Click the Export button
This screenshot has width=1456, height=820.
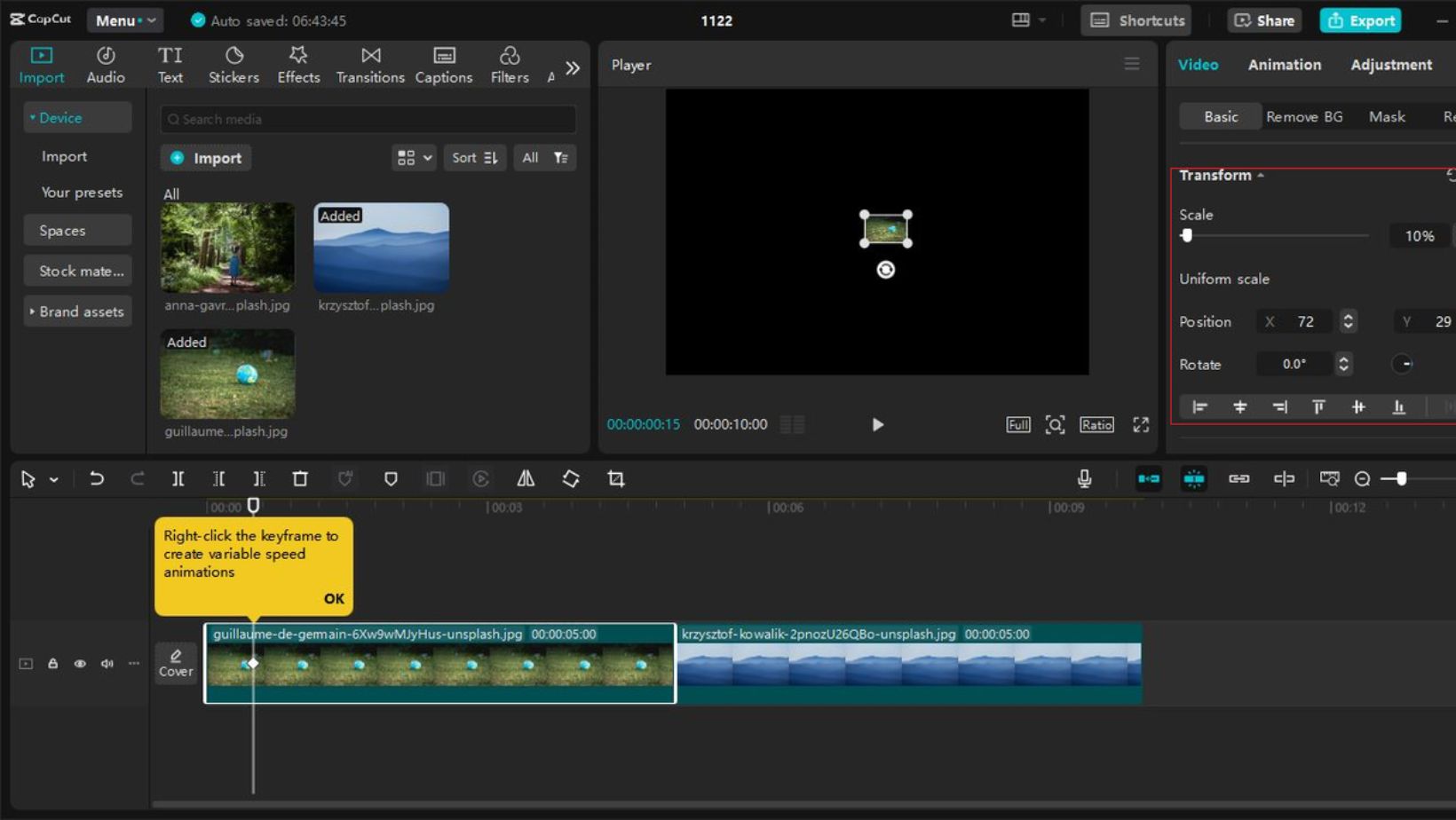pyautogui.click(x=1360, y=20)
